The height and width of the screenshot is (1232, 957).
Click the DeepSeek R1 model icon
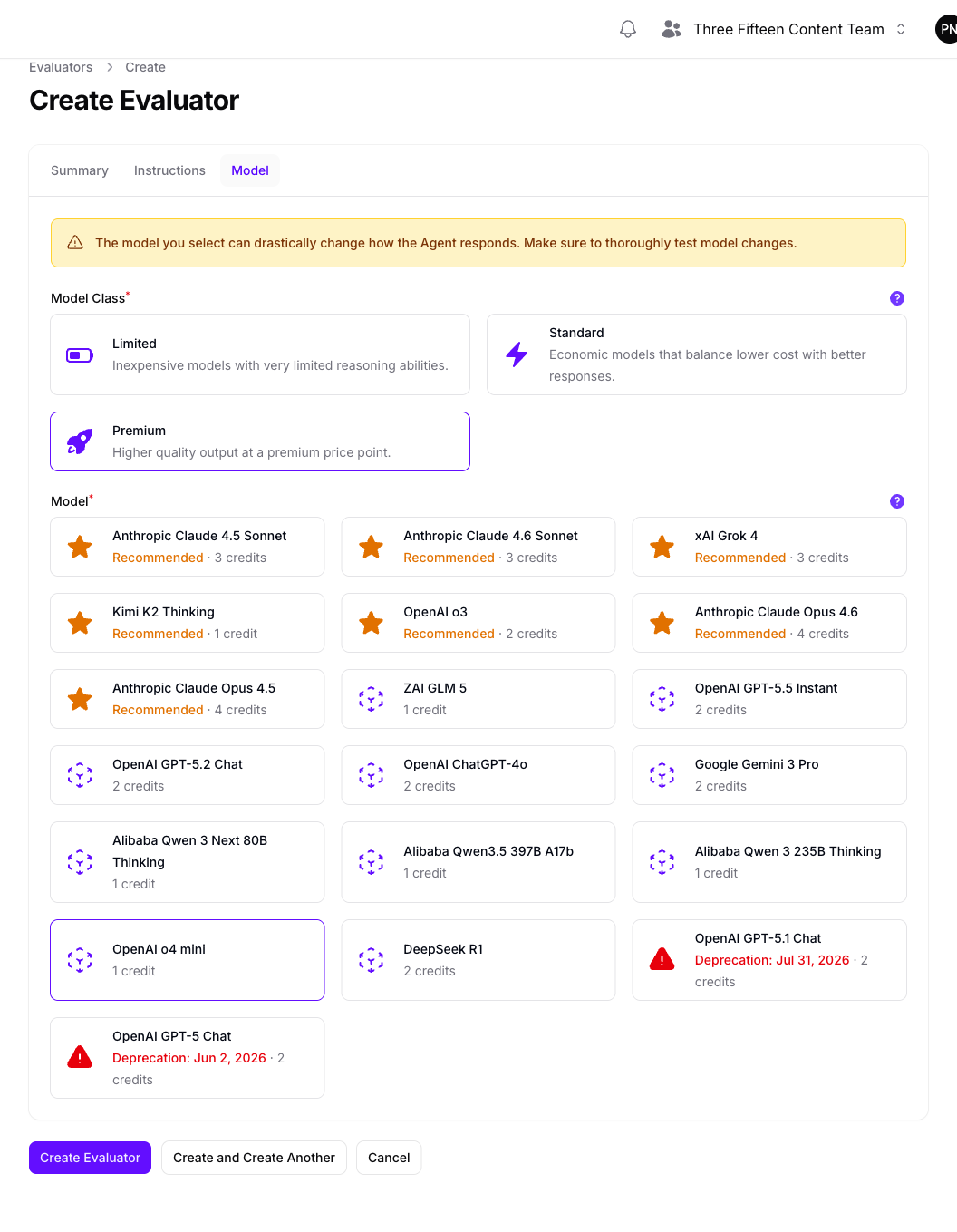point(372,960)
